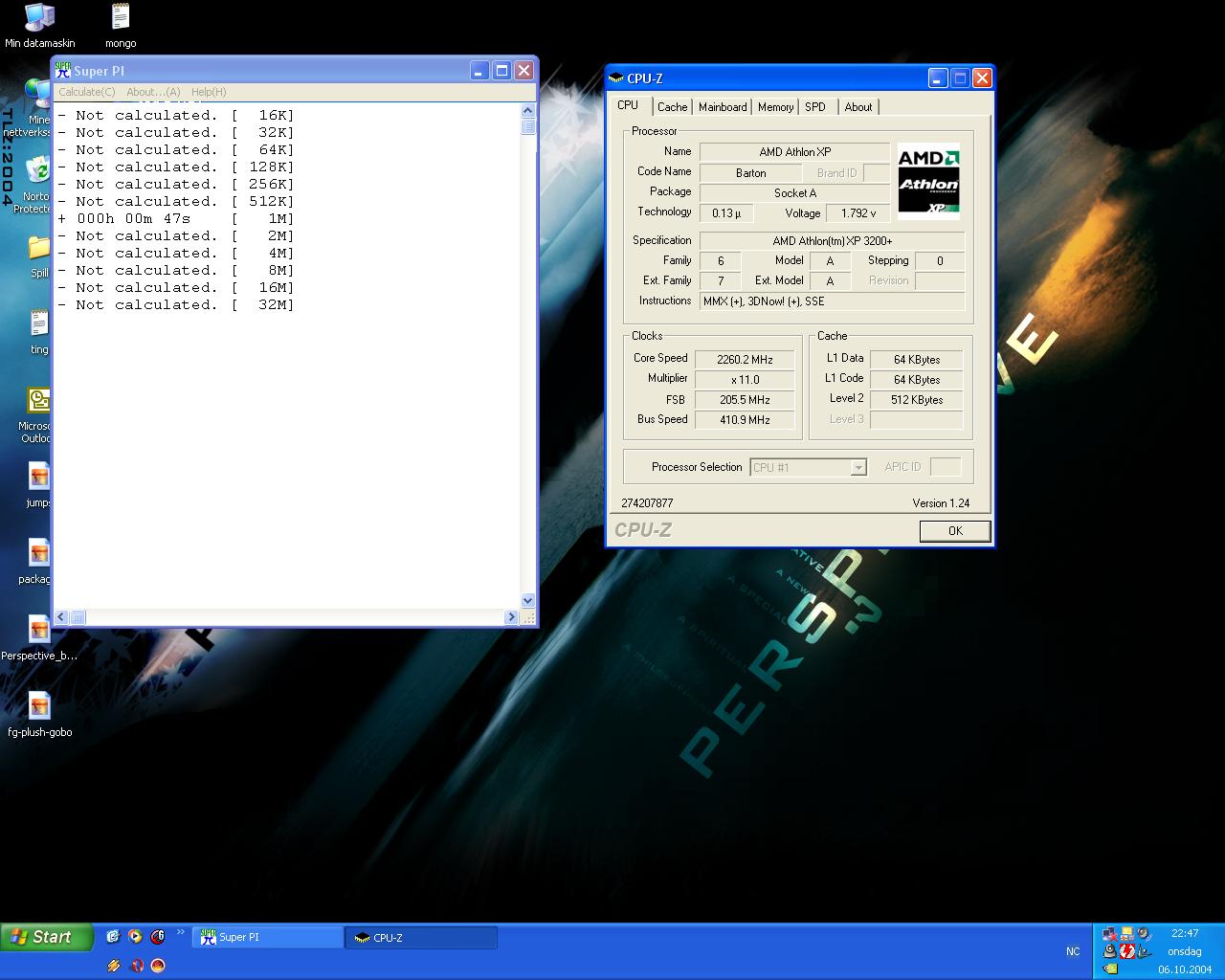The height and width of the screenshot is (980, 1225).
Task: Launch the Internet Explorer quick launch icon
Action: pos(113,936)
